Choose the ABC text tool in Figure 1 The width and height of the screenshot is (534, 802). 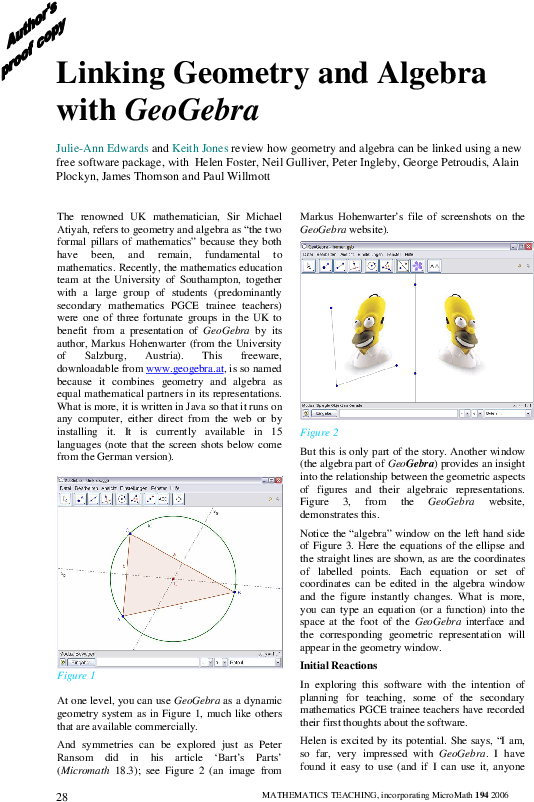[164, 499]
